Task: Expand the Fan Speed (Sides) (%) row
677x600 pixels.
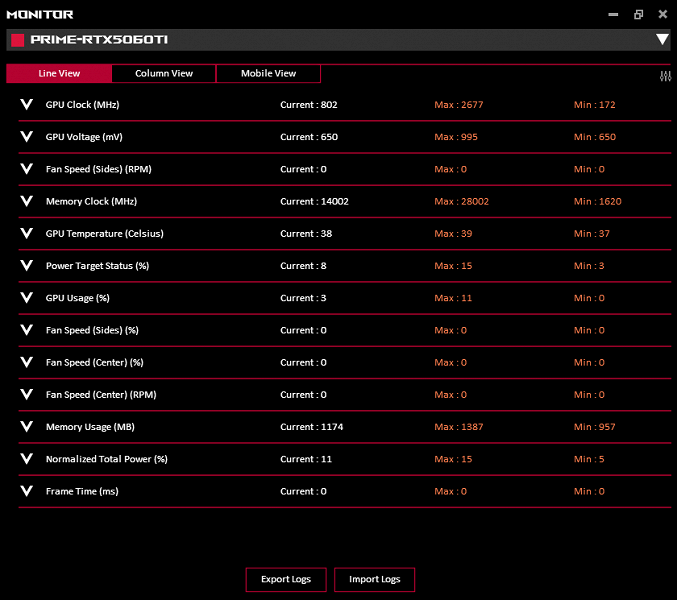Action: click(x=27, y=330)
